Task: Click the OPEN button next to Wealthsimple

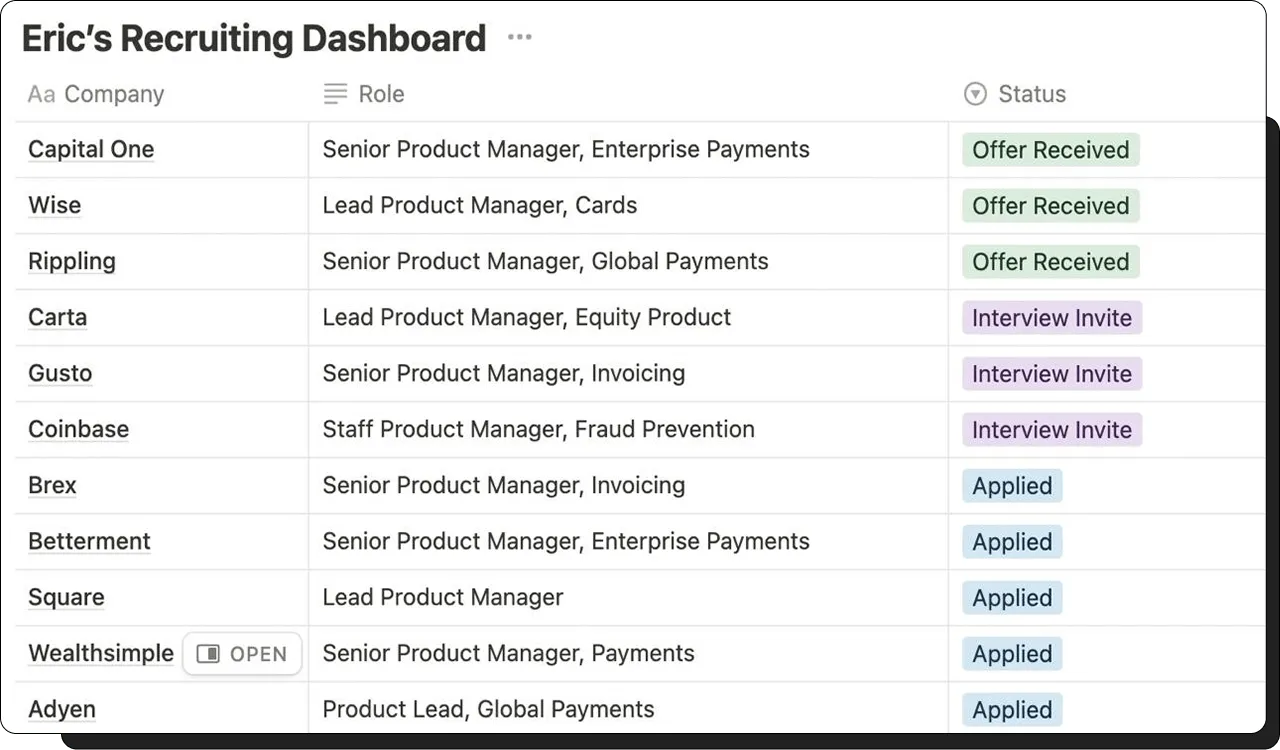Action: click(242, 654)
